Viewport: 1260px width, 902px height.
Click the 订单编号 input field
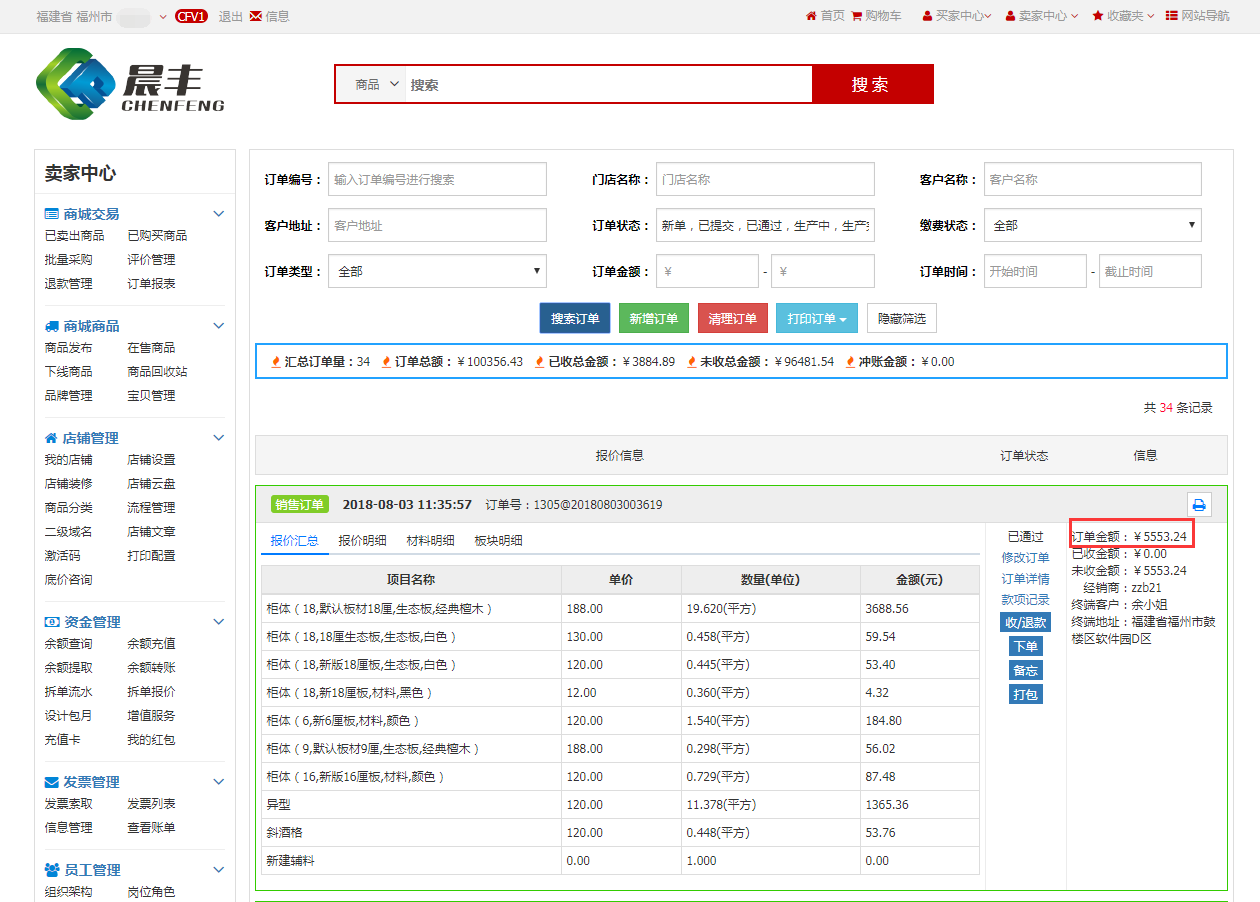(437, 180)
